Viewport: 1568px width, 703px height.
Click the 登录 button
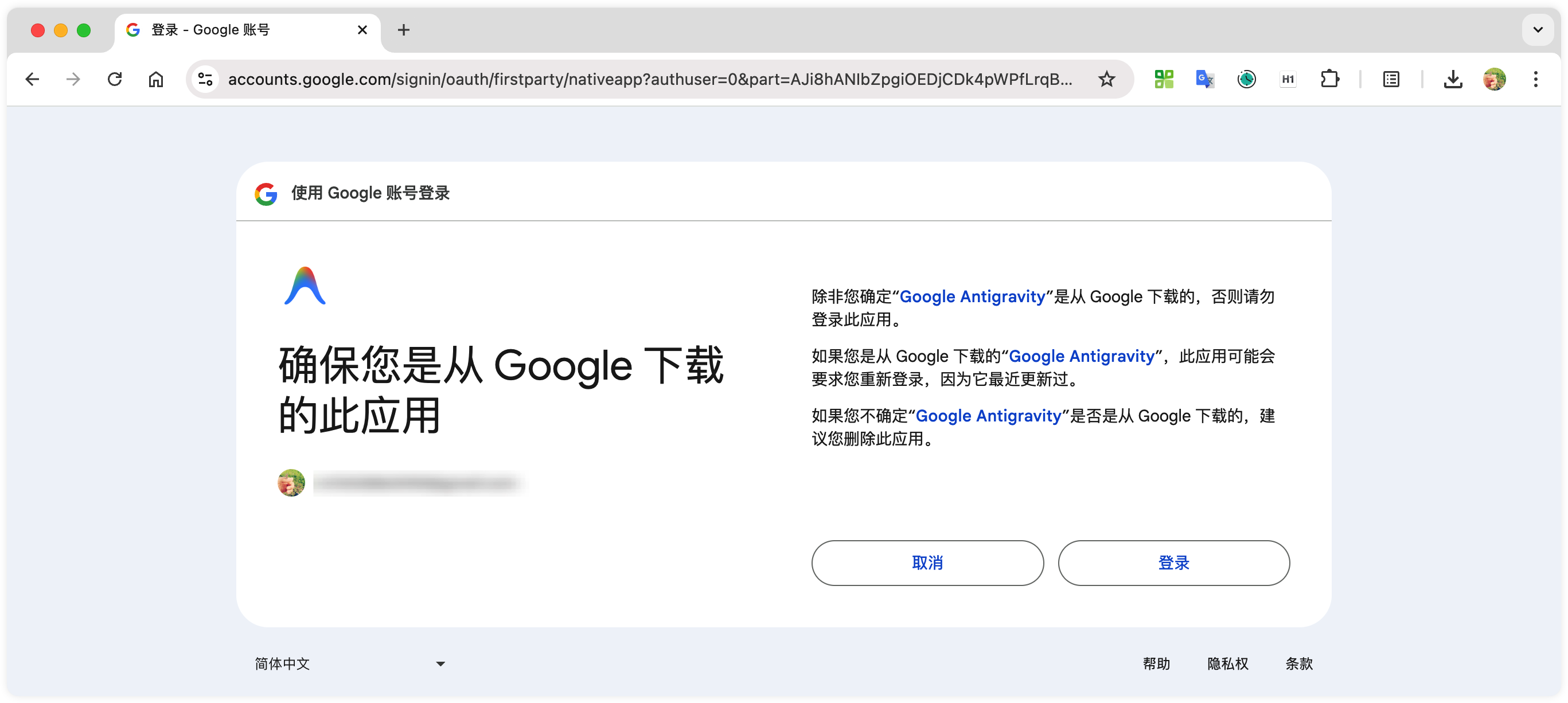pos(1173,563)
